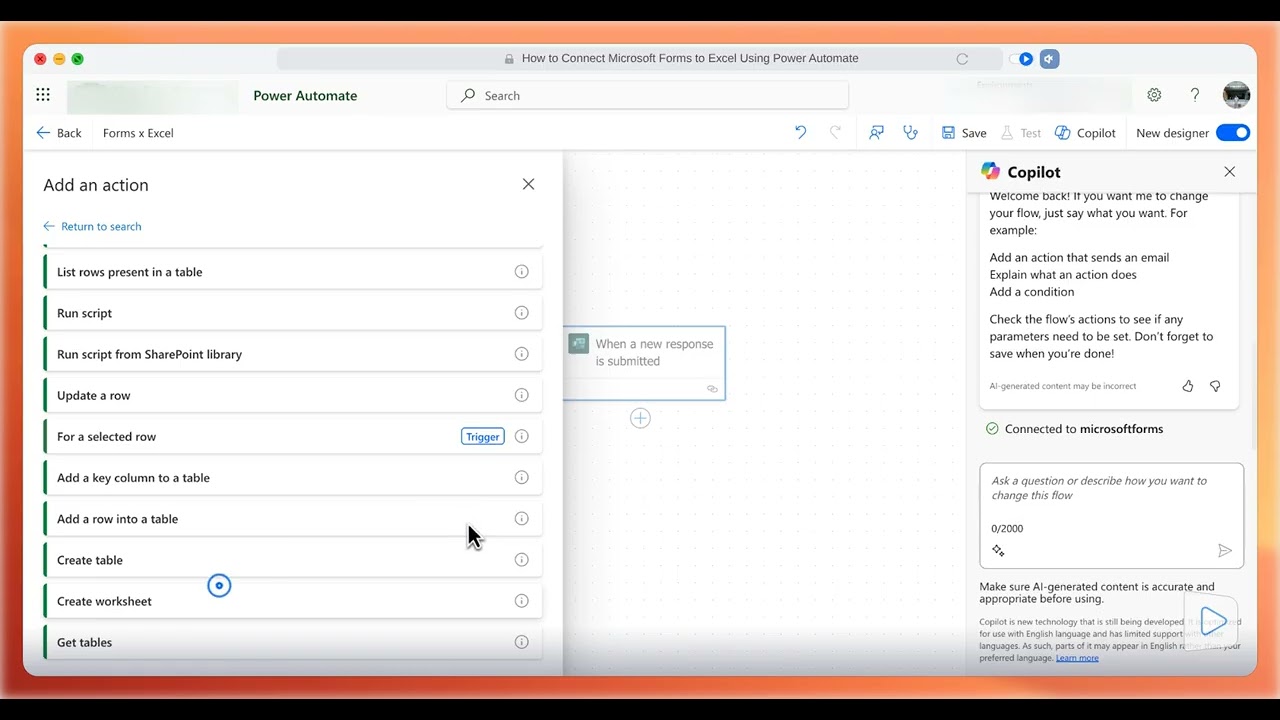Click the Test button
Viewport: 1280px width, 720px height.
[1021, 133]
